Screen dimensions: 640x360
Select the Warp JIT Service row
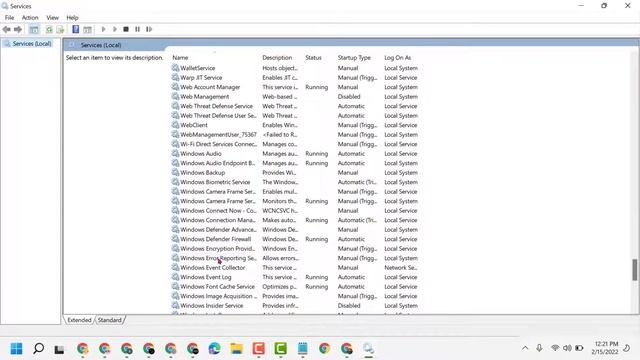(x=295, y=78)
